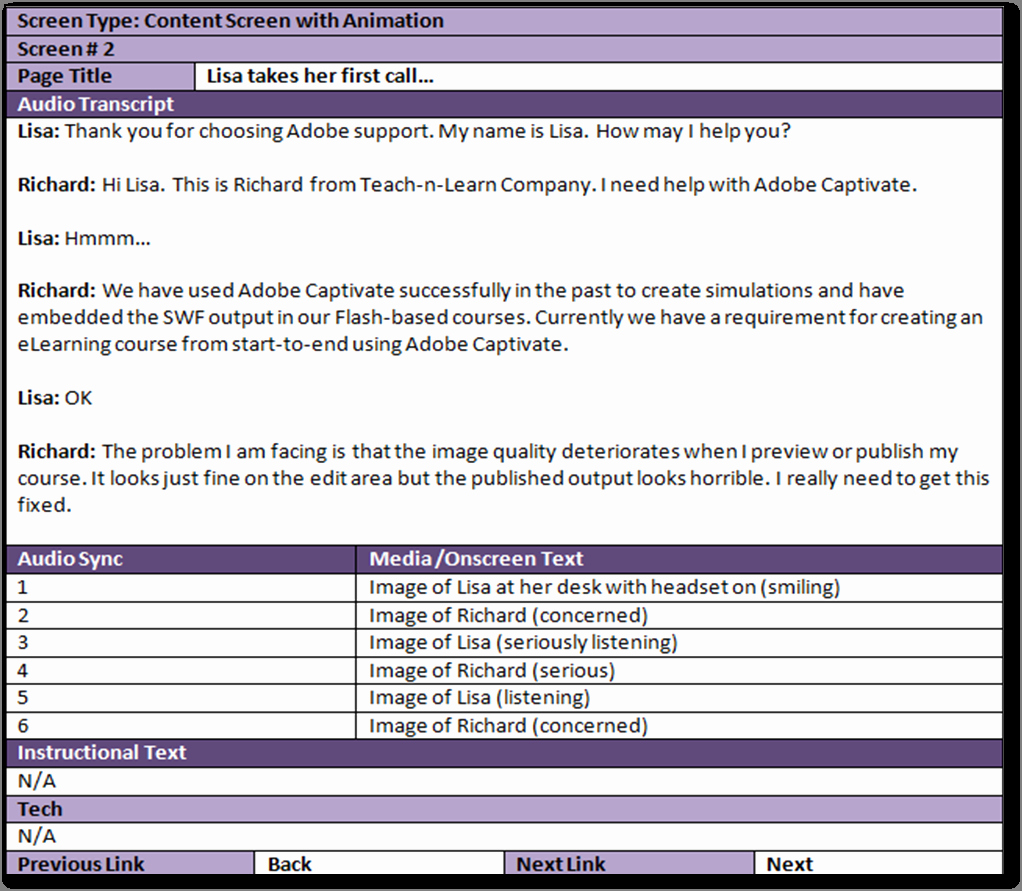Select the 'Back' value cell
1022x891 pixels.
pos(379,864)
